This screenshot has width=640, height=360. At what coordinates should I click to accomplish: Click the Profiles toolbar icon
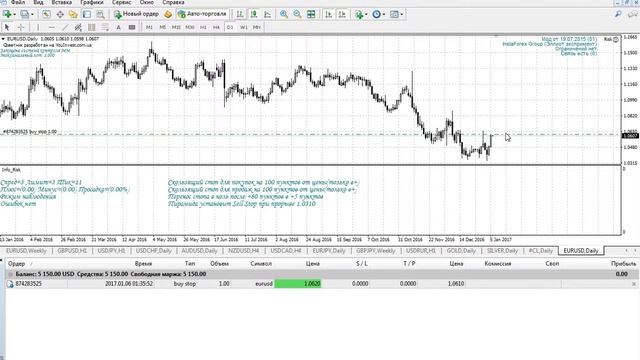[x=25, y=14]
